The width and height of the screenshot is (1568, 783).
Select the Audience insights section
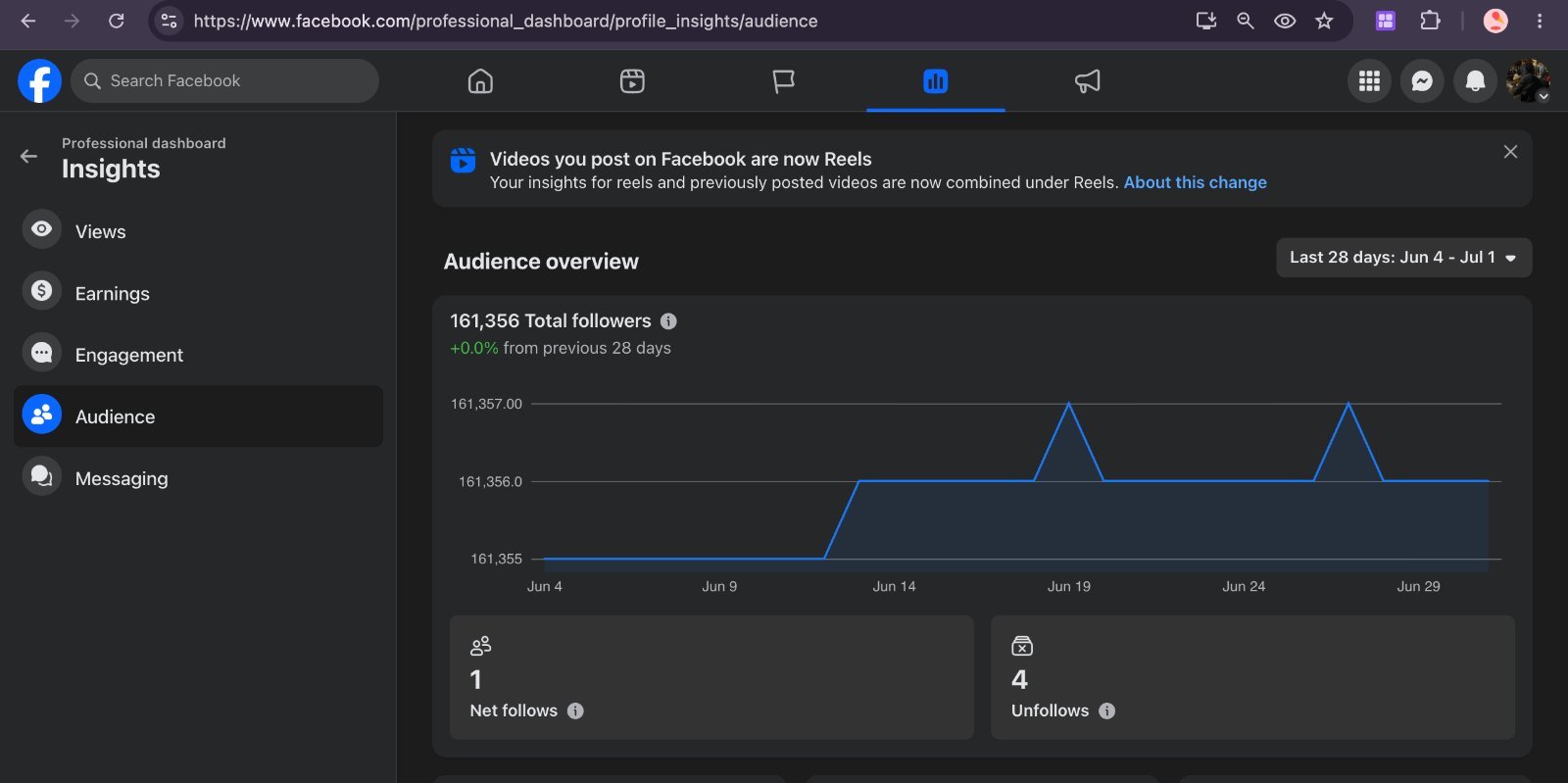point(198,416)
